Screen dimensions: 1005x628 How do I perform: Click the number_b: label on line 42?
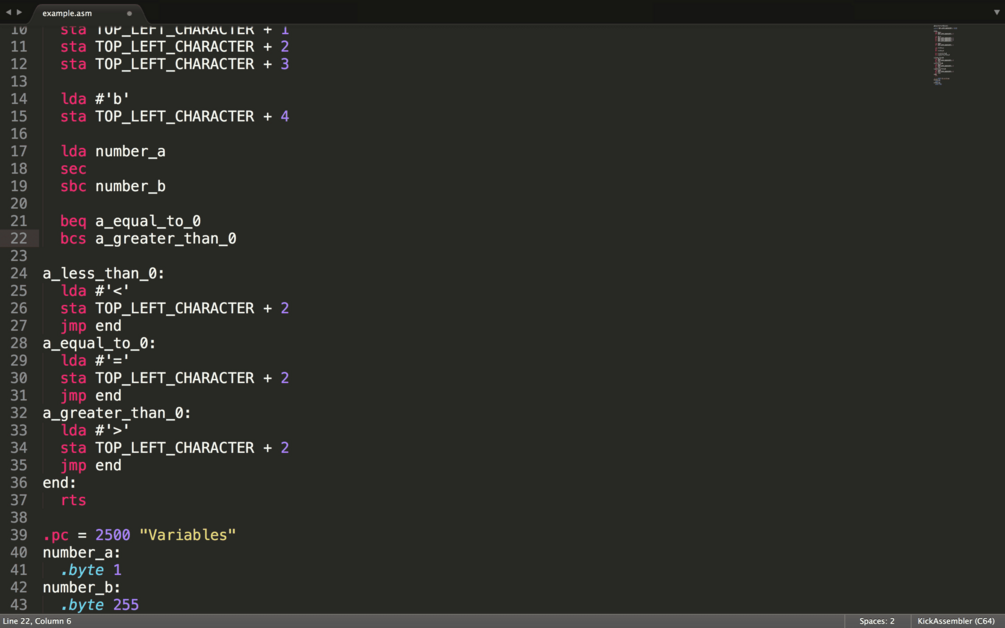(81, 588)
